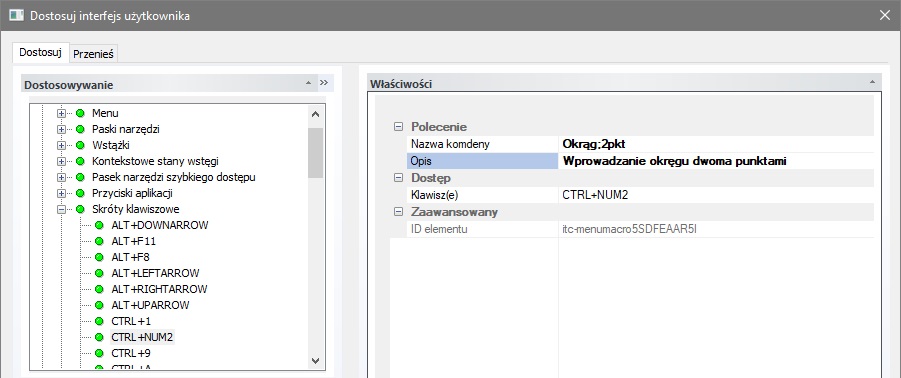Click tree scrollbar up arrow
The width and height of the screenshot is (901, 378).
[315, 114]
